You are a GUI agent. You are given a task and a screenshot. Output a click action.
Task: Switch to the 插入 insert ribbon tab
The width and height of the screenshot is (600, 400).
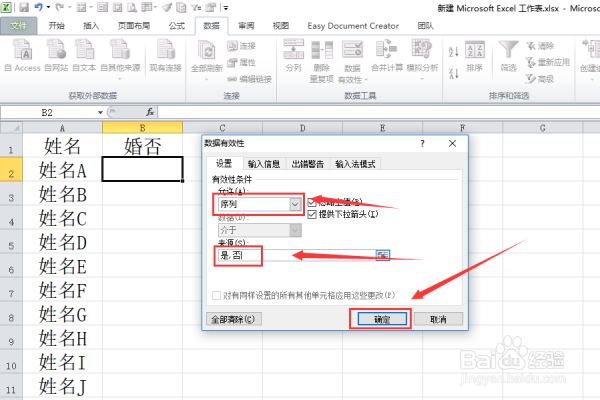point(91,26)
